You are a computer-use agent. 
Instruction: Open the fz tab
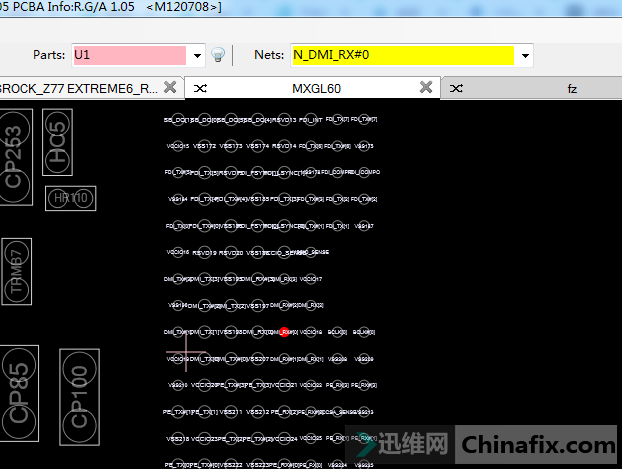coord(572,89)
